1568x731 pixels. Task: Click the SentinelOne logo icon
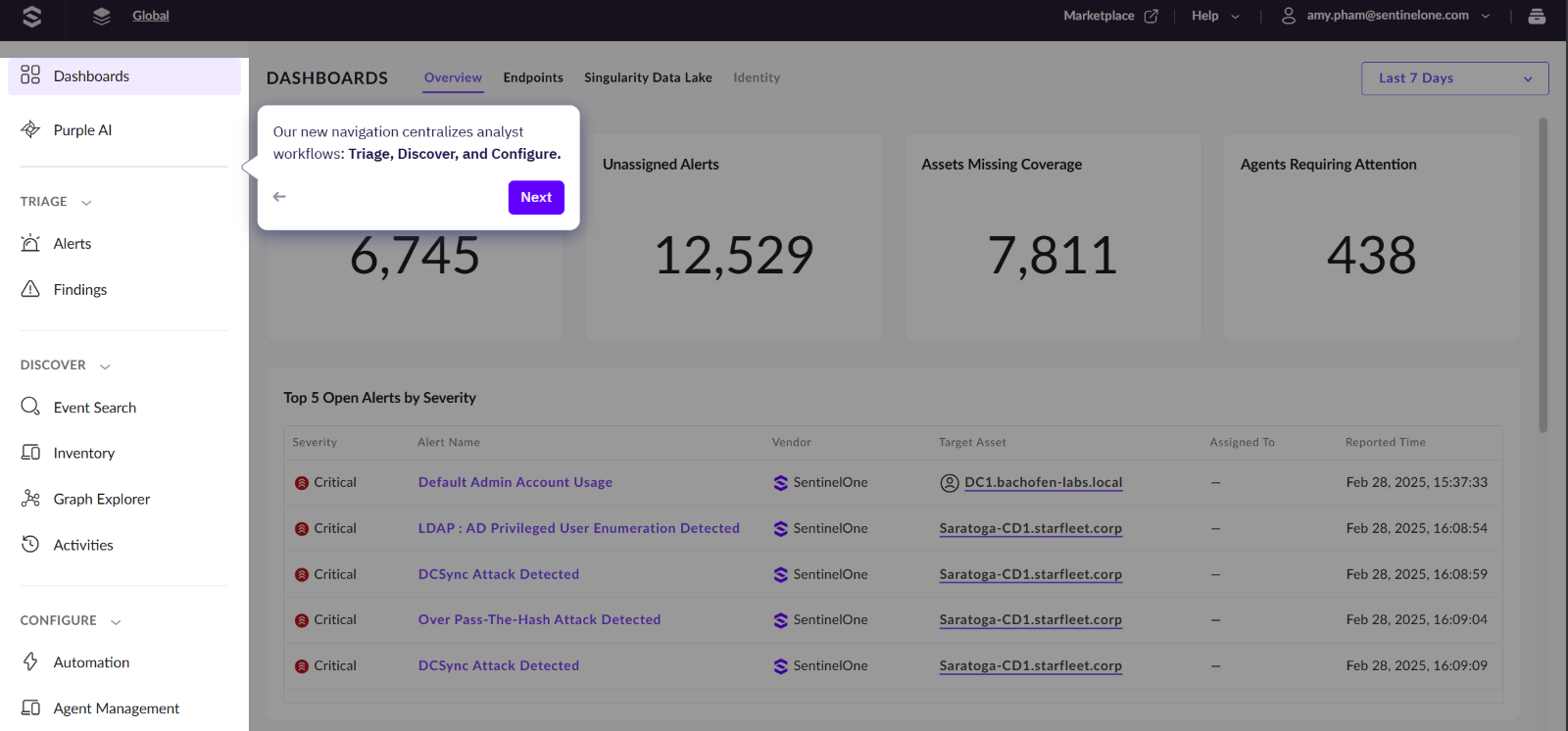pyautogui.click(x=31, y=16)
